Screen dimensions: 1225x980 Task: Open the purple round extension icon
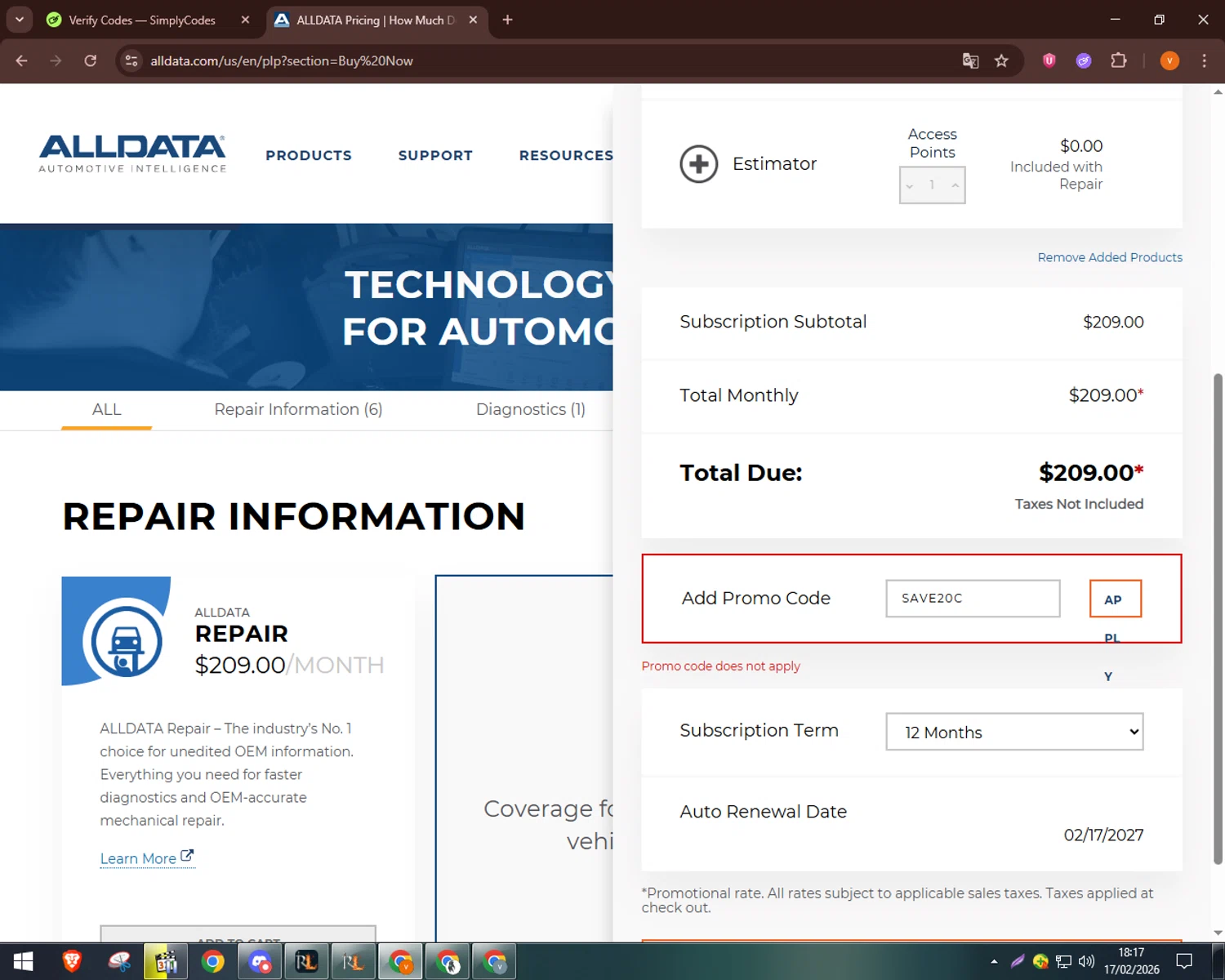pyautogui.click(x=1084, y=60)
